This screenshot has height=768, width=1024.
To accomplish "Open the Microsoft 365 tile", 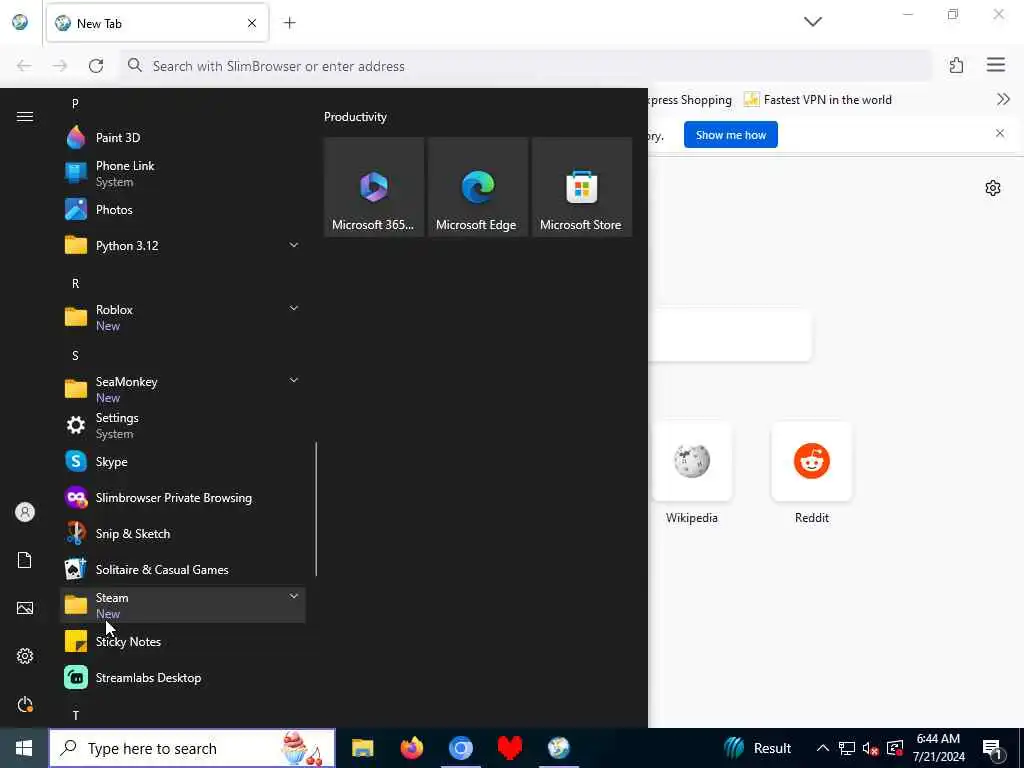I will click(x=374, y=187).
